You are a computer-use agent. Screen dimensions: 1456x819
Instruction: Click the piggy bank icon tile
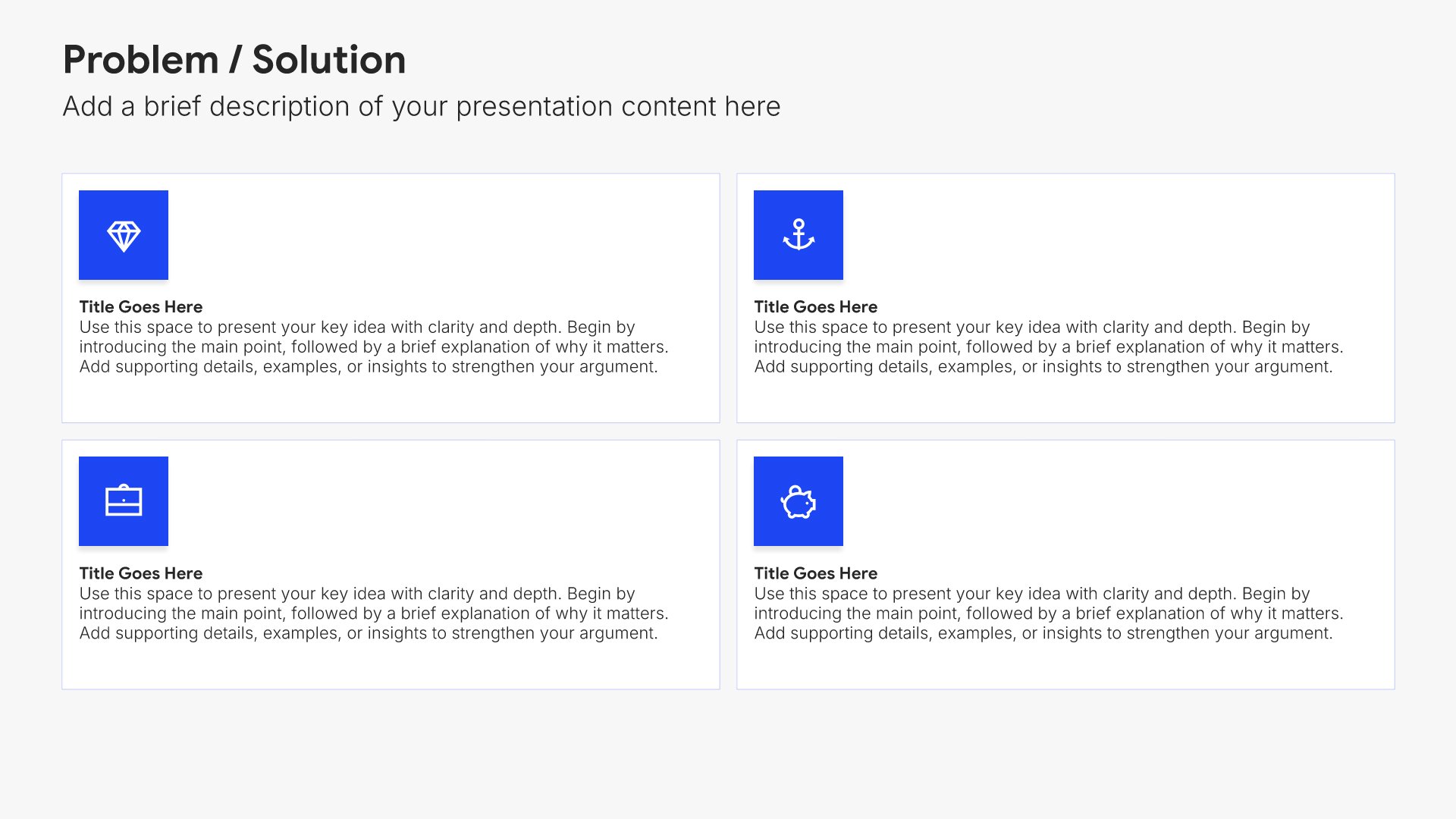coord(799,501)
